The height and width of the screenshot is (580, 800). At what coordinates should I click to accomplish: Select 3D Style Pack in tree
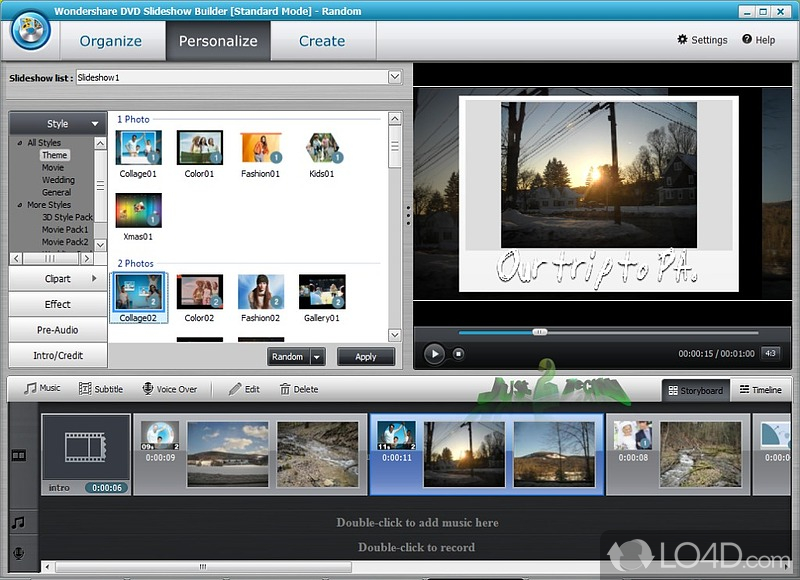tap(67, 217)
